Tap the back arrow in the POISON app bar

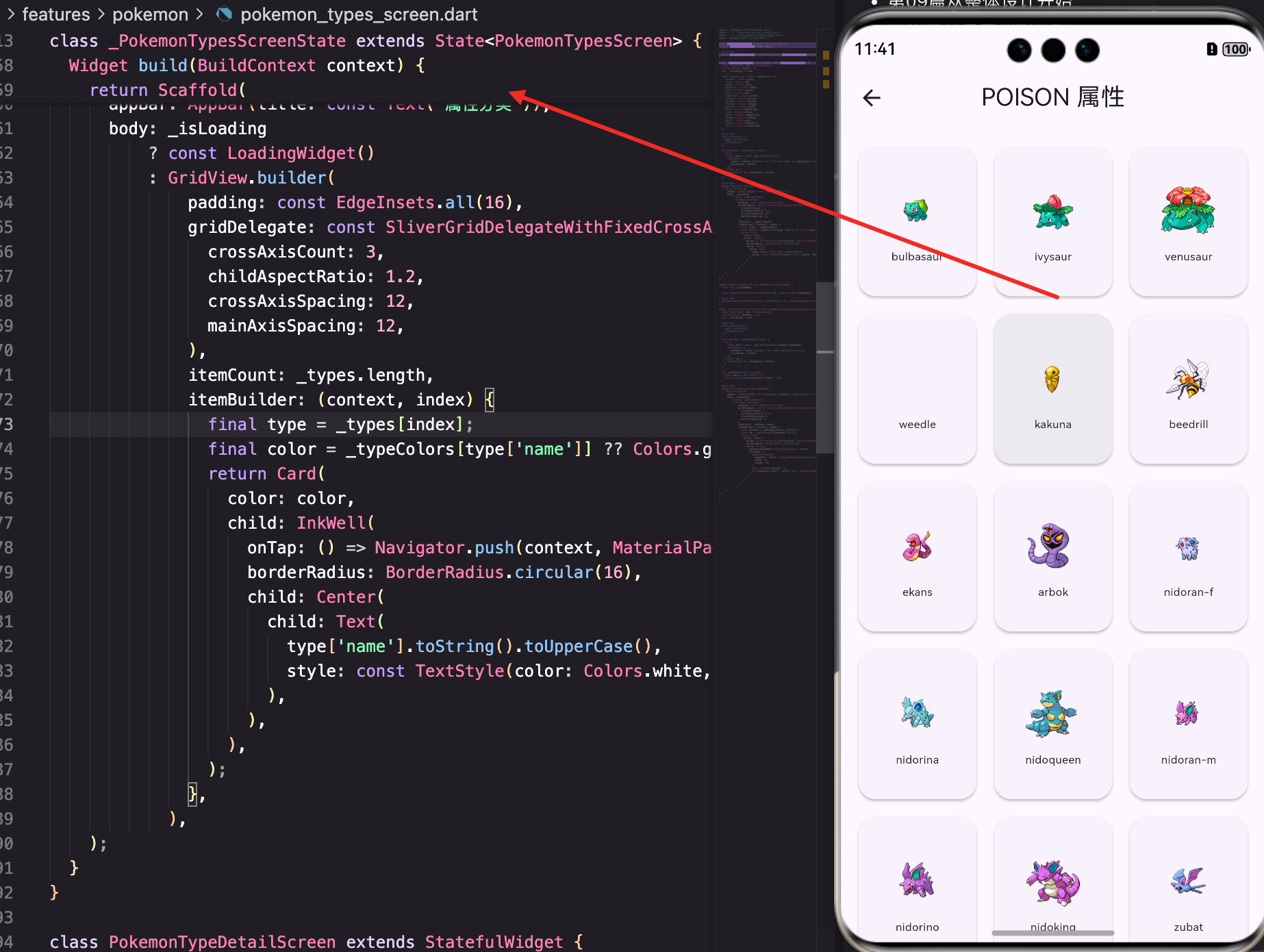tap(872, 98)
